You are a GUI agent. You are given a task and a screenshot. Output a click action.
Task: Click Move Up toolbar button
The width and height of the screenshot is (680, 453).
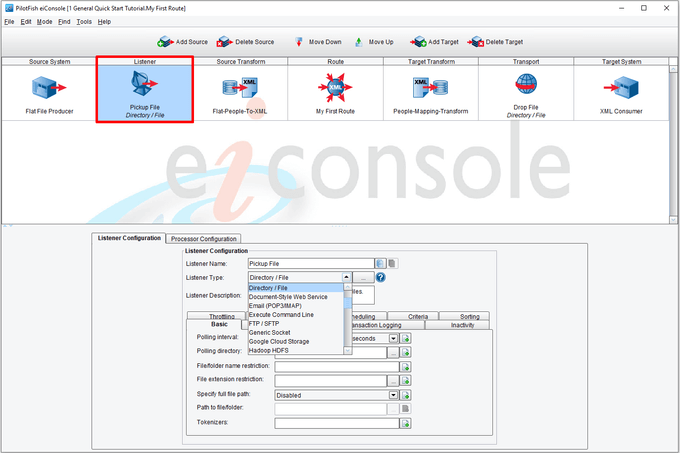(374, 42)
